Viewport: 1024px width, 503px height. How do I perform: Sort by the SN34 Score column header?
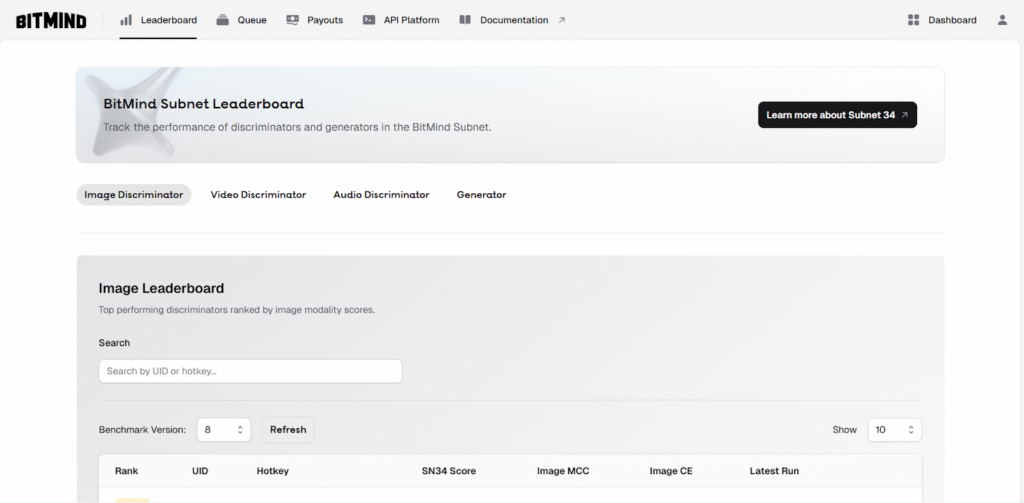pos(449,471)
